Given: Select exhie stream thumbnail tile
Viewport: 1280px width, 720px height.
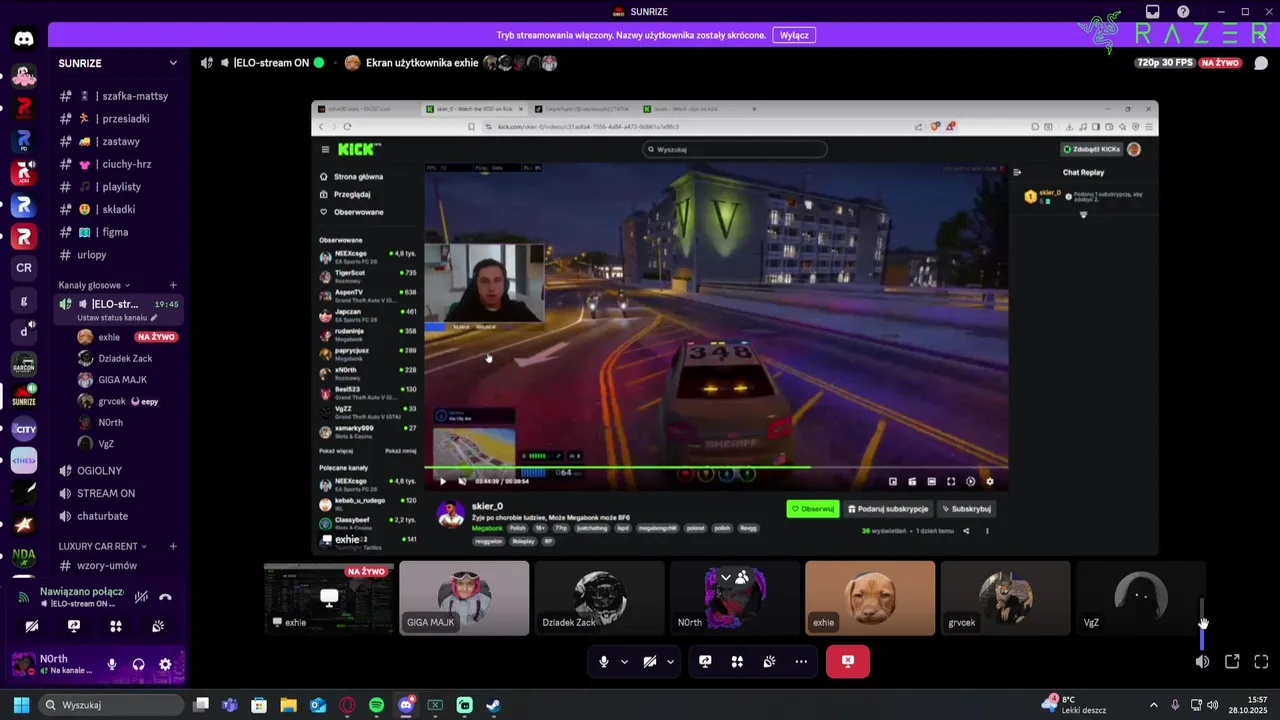Looking at the screenshot, I should click(x=329, y=598).
